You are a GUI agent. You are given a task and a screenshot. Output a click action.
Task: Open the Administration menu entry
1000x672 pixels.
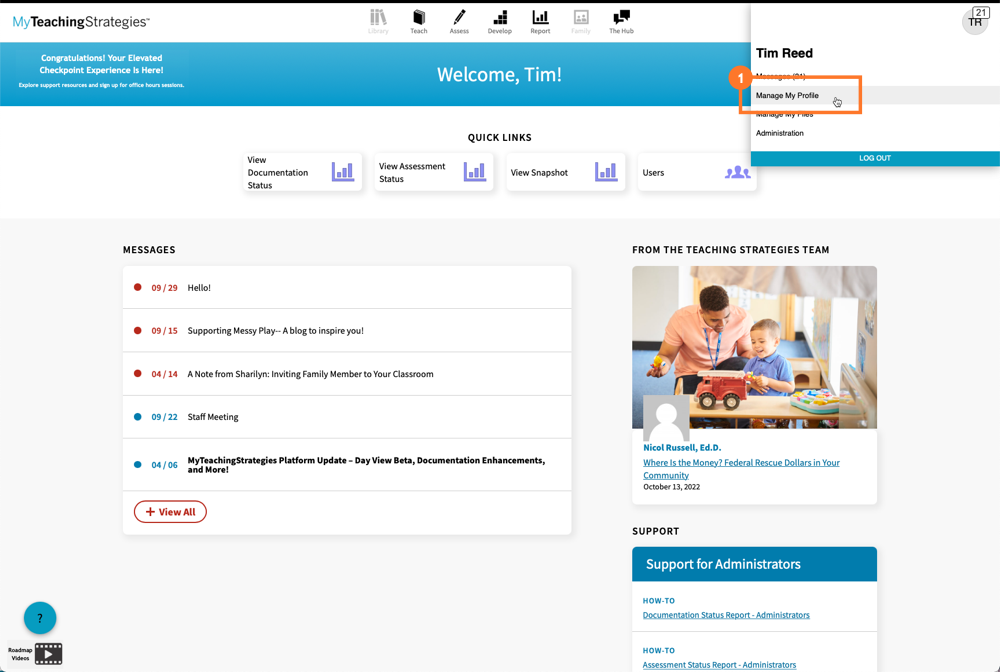click(781, 132)
